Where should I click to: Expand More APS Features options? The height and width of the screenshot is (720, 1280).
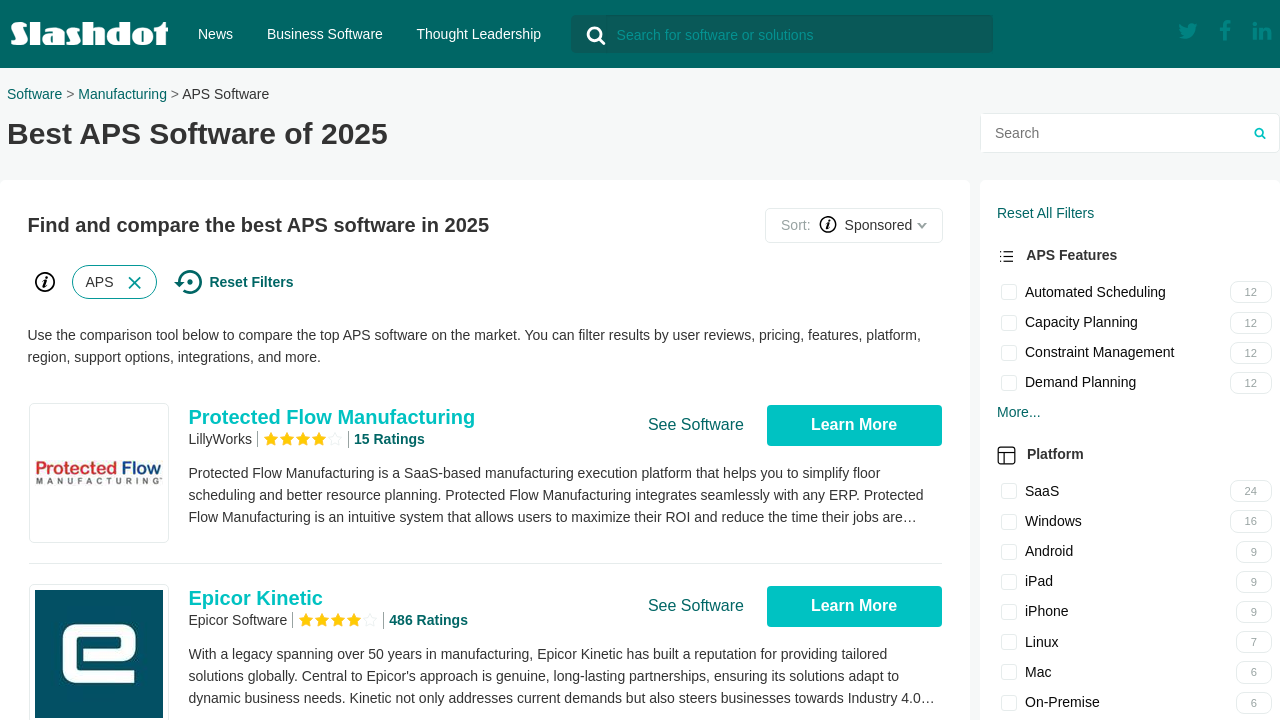tap(1018, 412)
